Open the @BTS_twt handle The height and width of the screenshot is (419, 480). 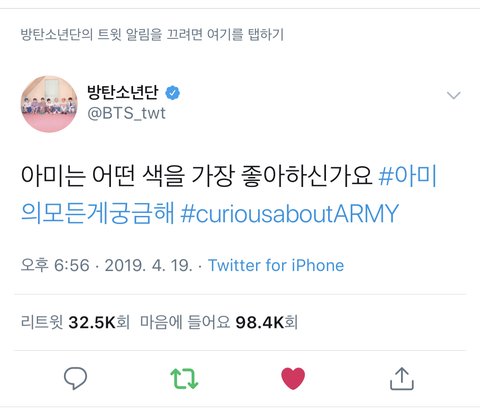126,113
